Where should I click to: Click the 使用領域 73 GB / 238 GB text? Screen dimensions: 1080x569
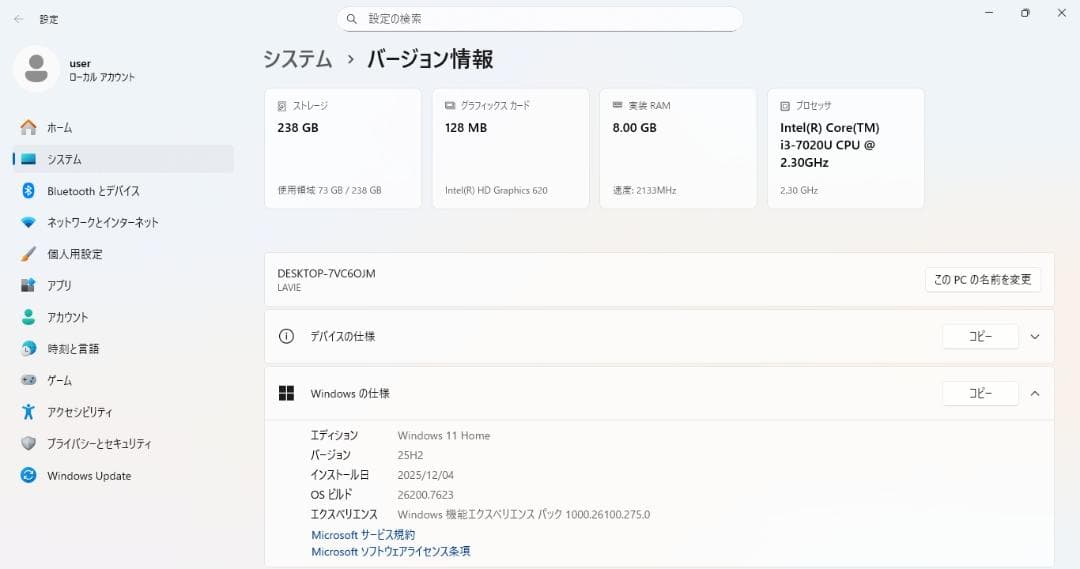[x=329, y=190]
